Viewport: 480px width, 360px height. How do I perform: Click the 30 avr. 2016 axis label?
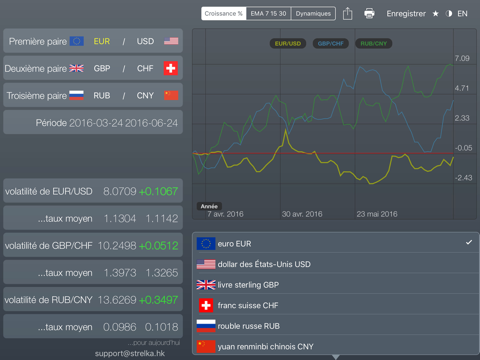[302, 214]
